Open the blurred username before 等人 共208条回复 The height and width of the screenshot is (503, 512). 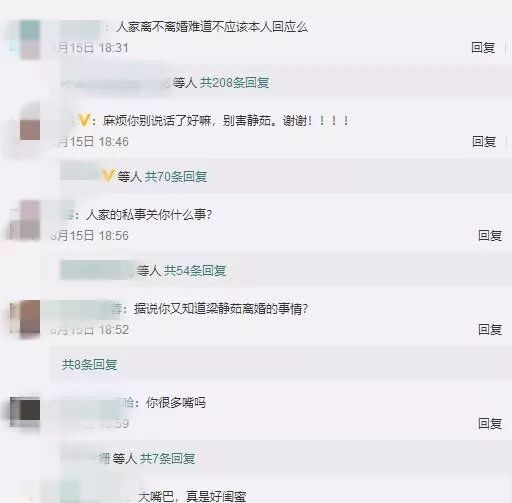(115, 83)
